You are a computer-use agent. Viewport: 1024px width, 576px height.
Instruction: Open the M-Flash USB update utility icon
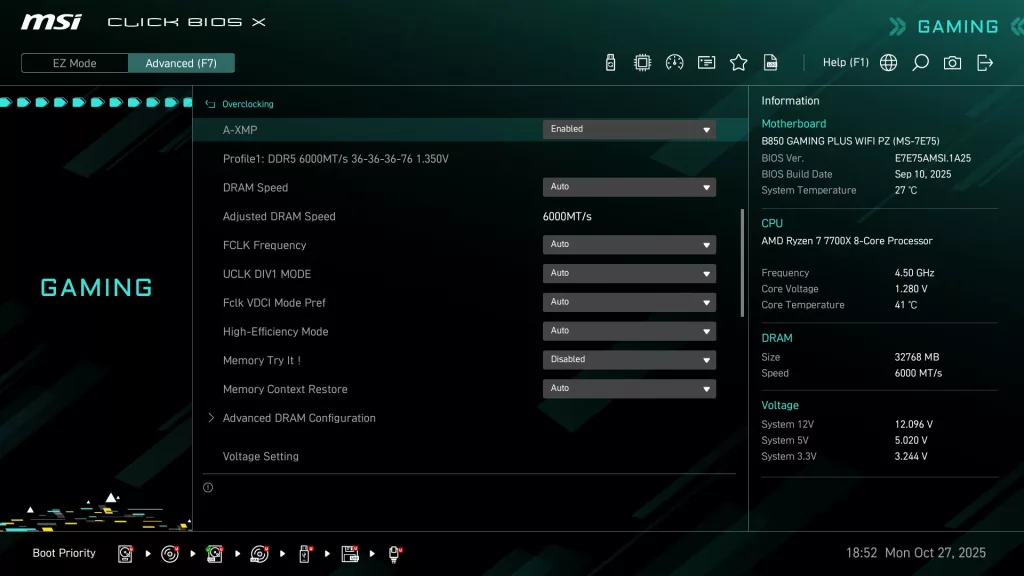pyautogui.click(x=611, y=61)
